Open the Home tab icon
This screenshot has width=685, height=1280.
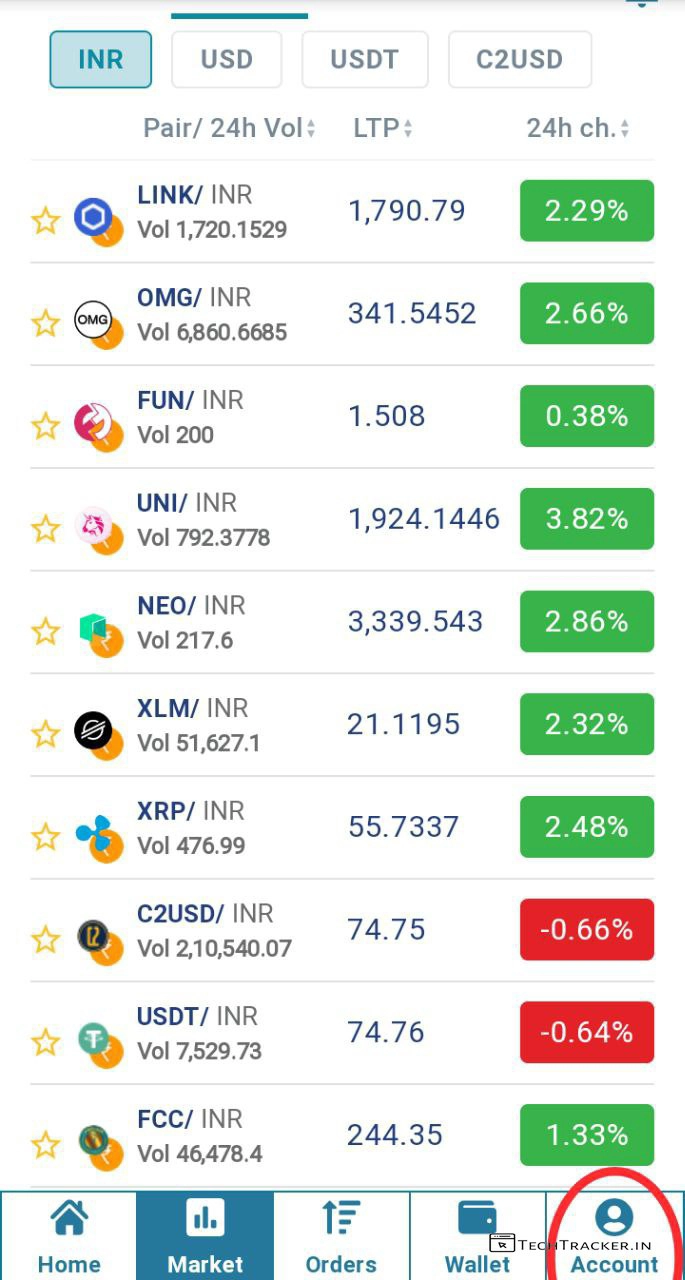pos(68,1220)
